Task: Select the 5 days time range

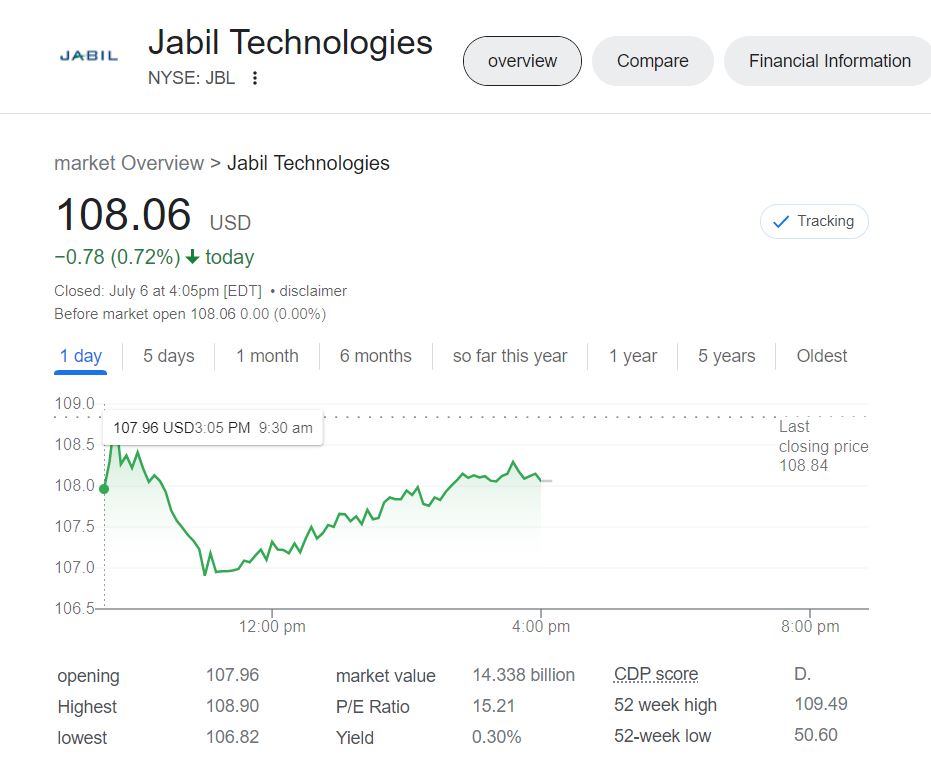Action: [x=168, y=356]
